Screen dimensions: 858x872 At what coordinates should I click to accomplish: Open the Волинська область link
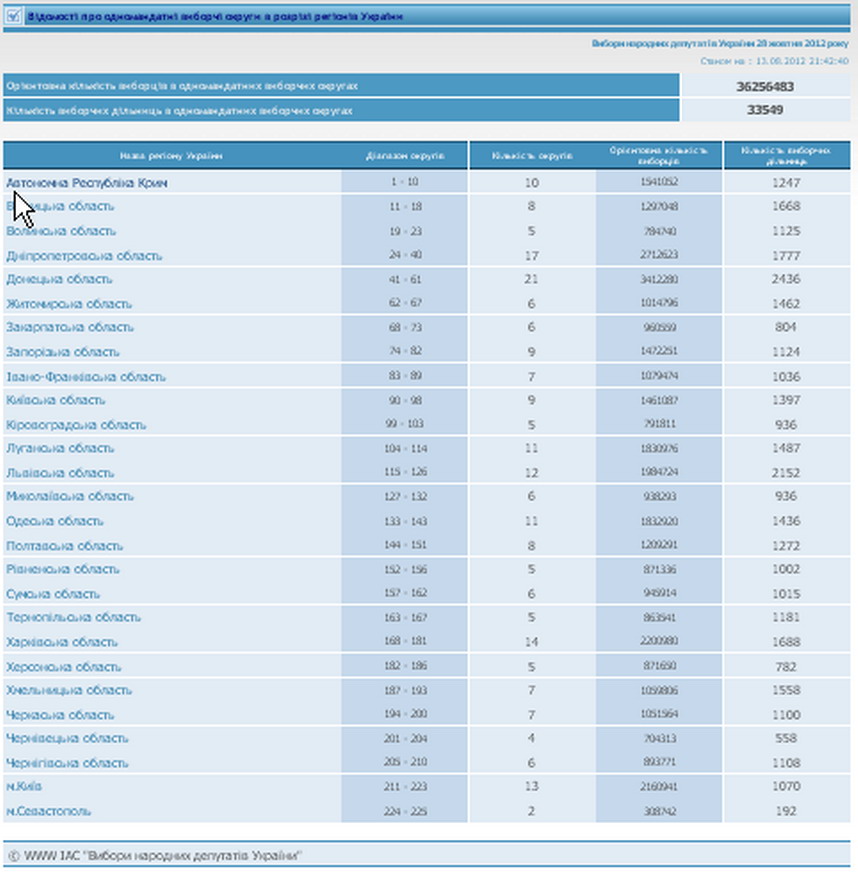(x=61, y=231)
